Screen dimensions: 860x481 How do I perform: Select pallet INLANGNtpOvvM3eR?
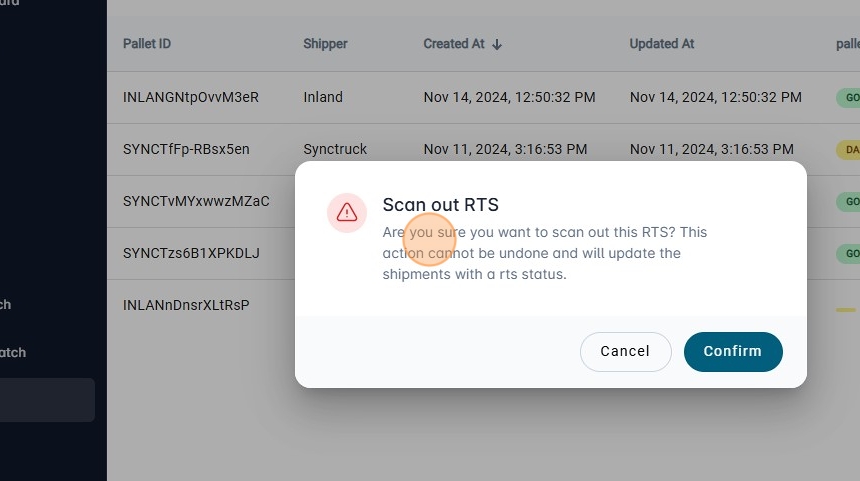click(190, 97)
